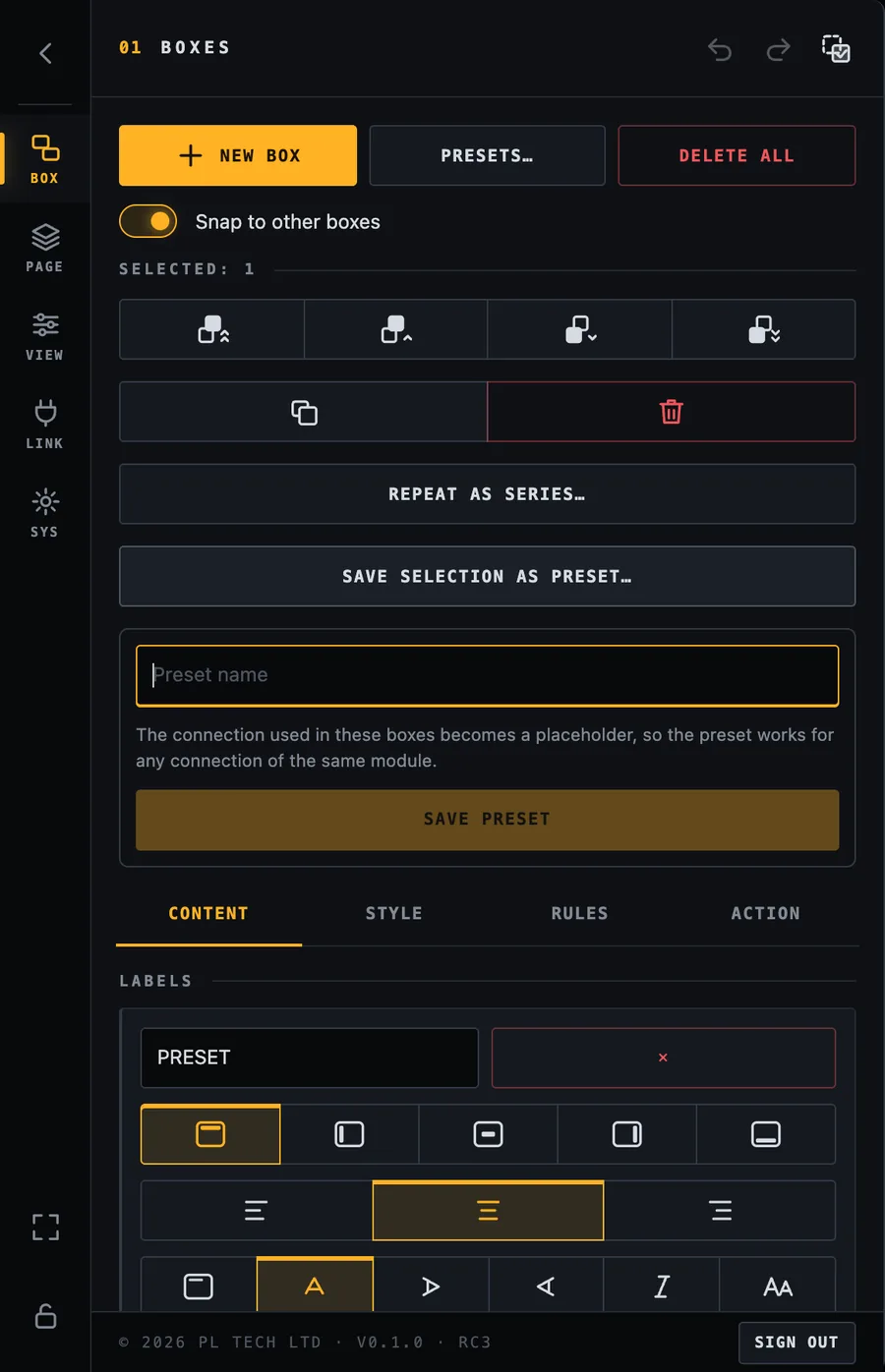Click the redo arrow icon

point(778,49)
